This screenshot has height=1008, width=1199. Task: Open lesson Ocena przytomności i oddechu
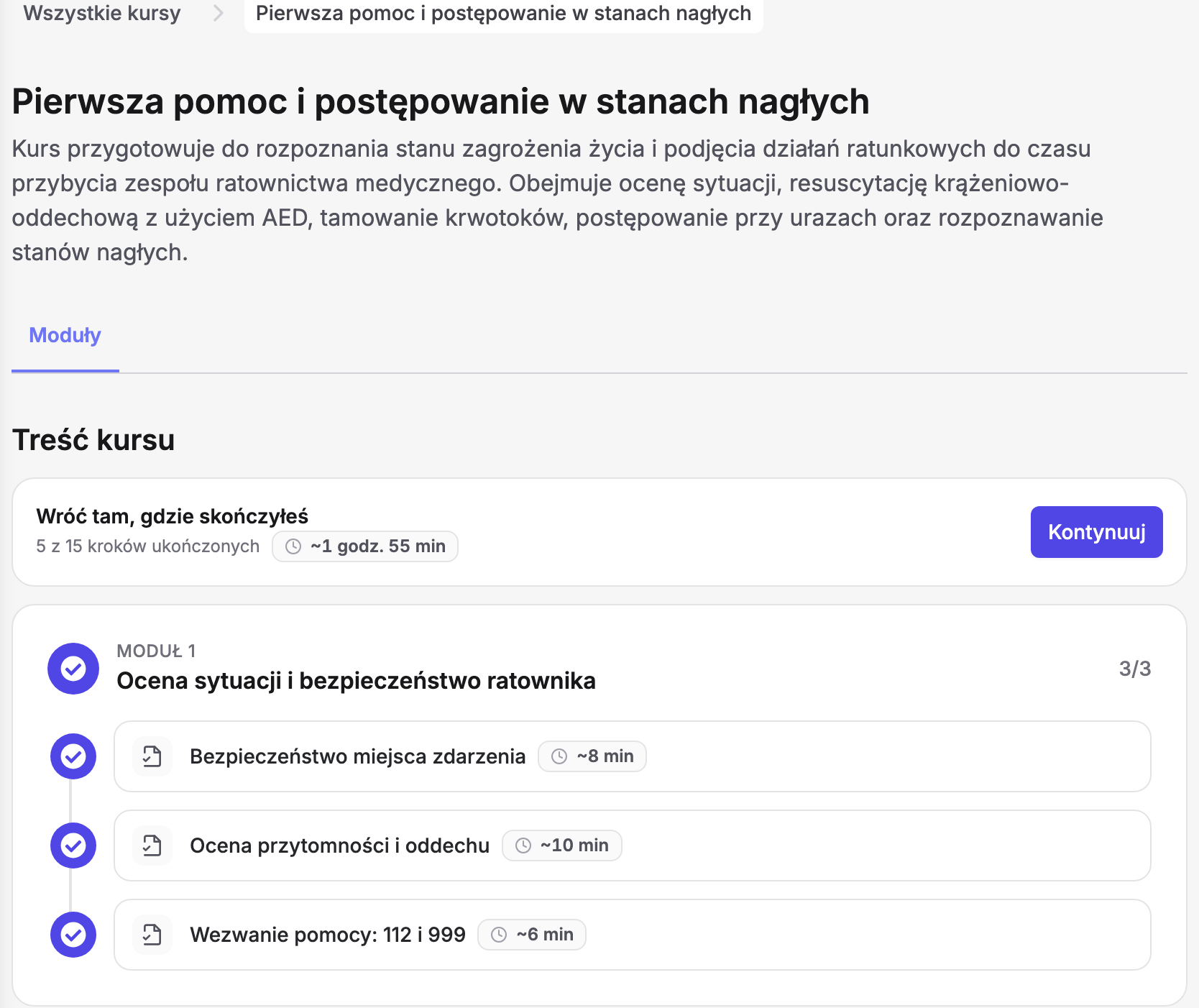point(633,846)
